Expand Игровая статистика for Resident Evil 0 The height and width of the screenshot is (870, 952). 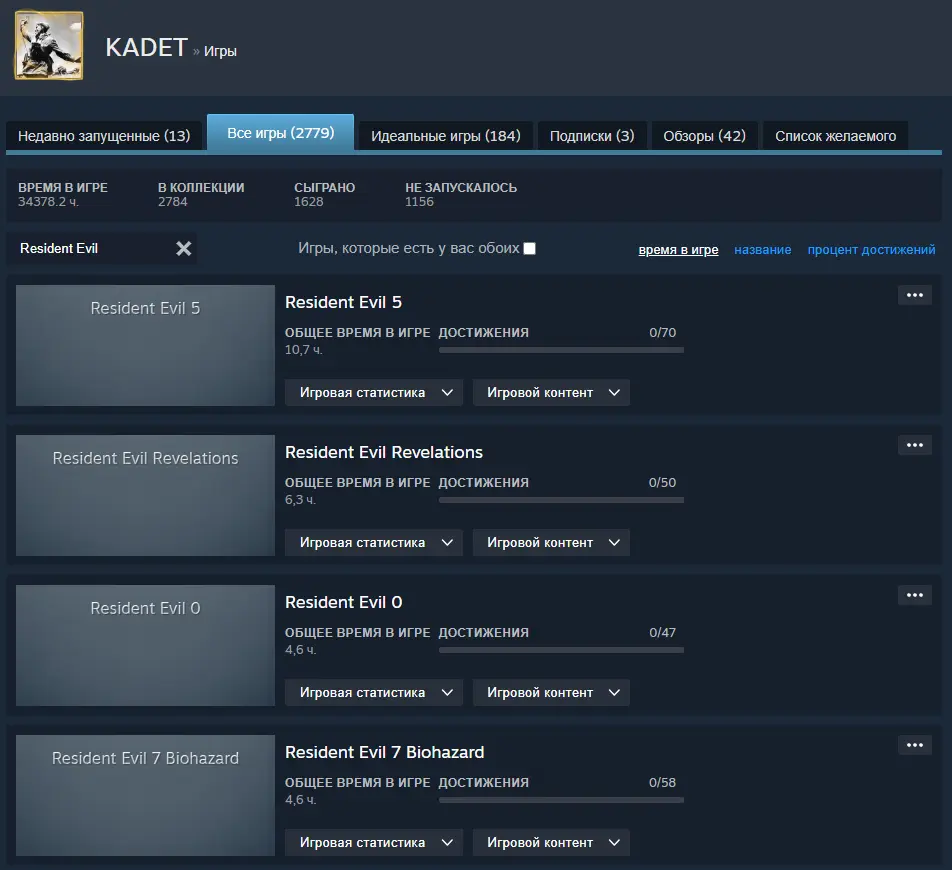click(x=374, y=692)
